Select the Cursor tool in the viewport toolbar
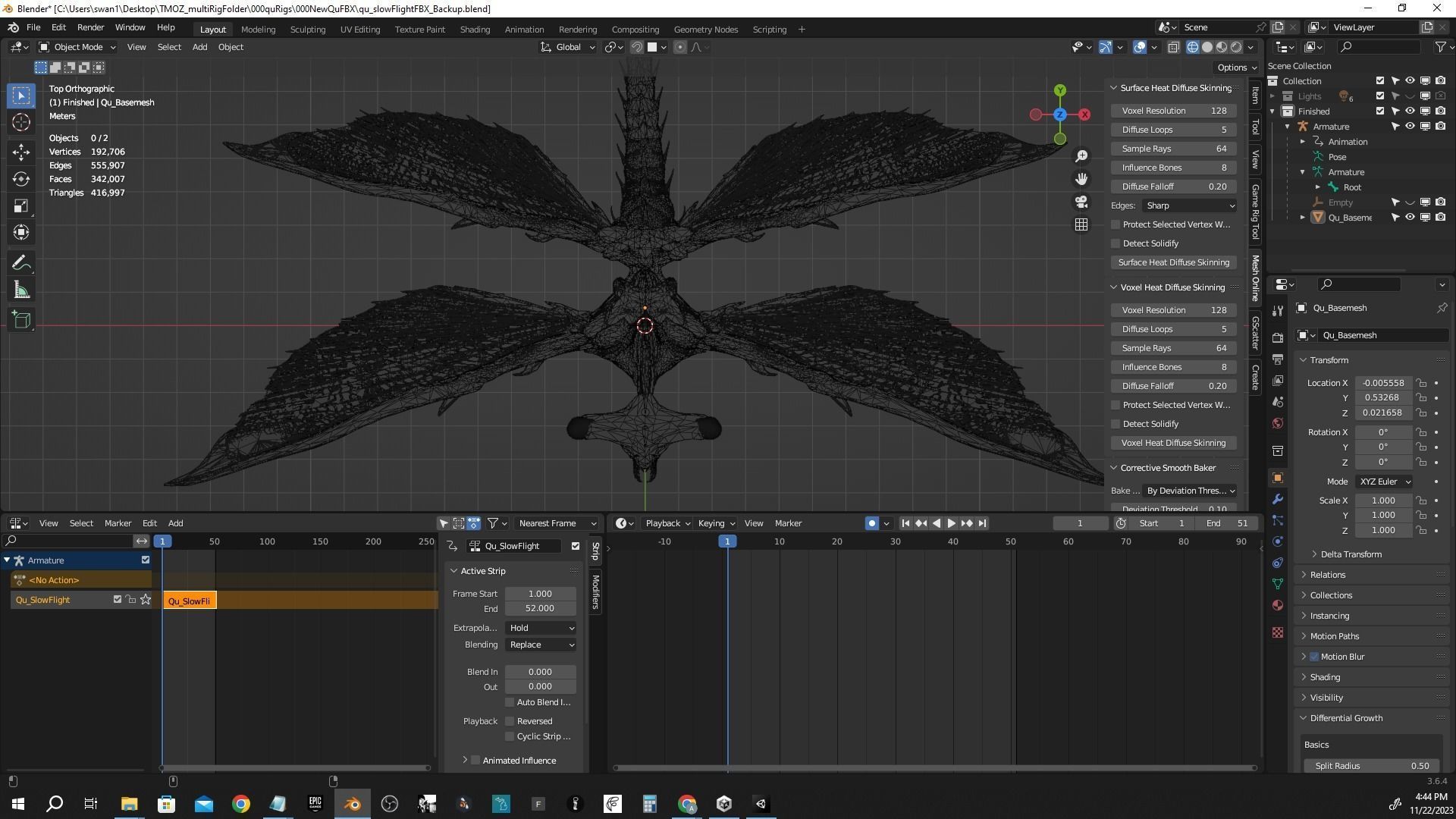 click(x=21, y=122)
